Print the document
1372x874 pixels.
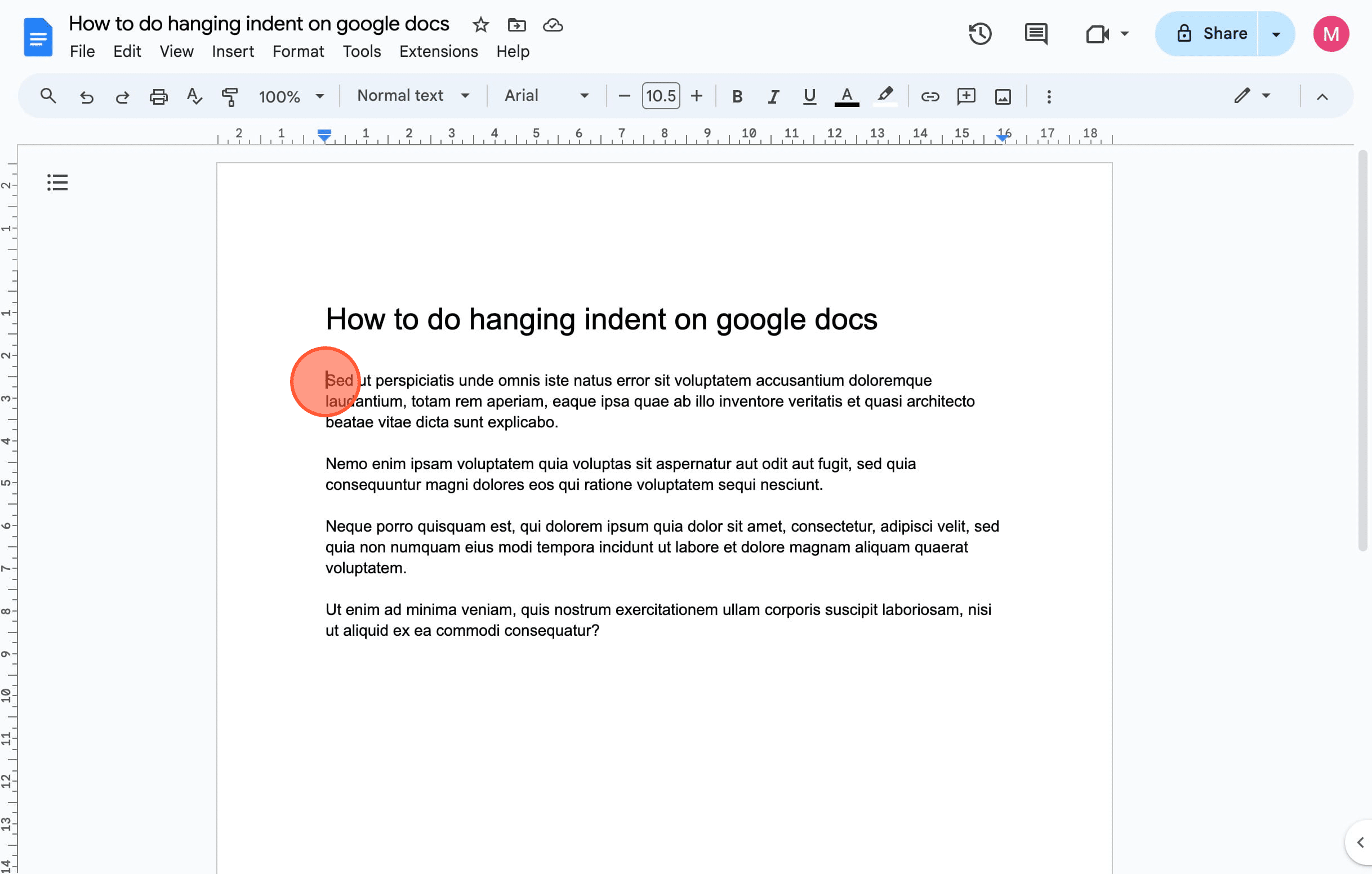click(x=158, y=96)
